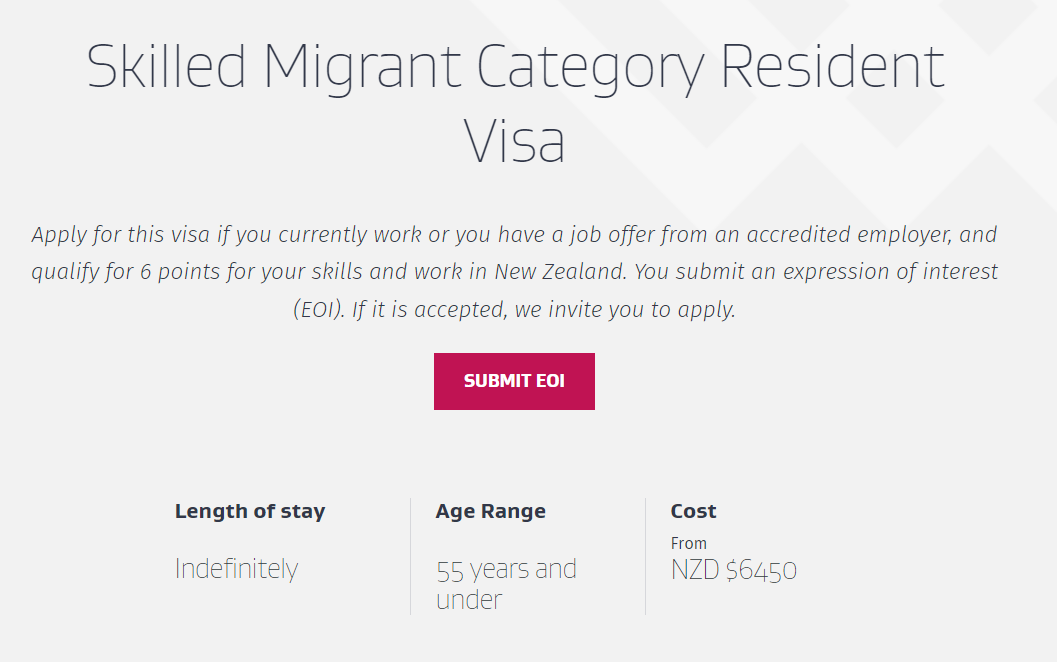Click the word Migrant in the title
This screenshot has height=662, width=1057.
point(362,68)
